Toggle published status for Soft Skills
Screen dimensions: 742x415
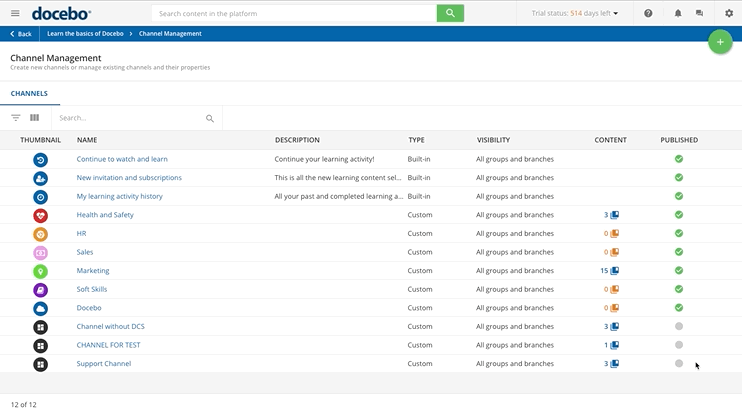679,289
